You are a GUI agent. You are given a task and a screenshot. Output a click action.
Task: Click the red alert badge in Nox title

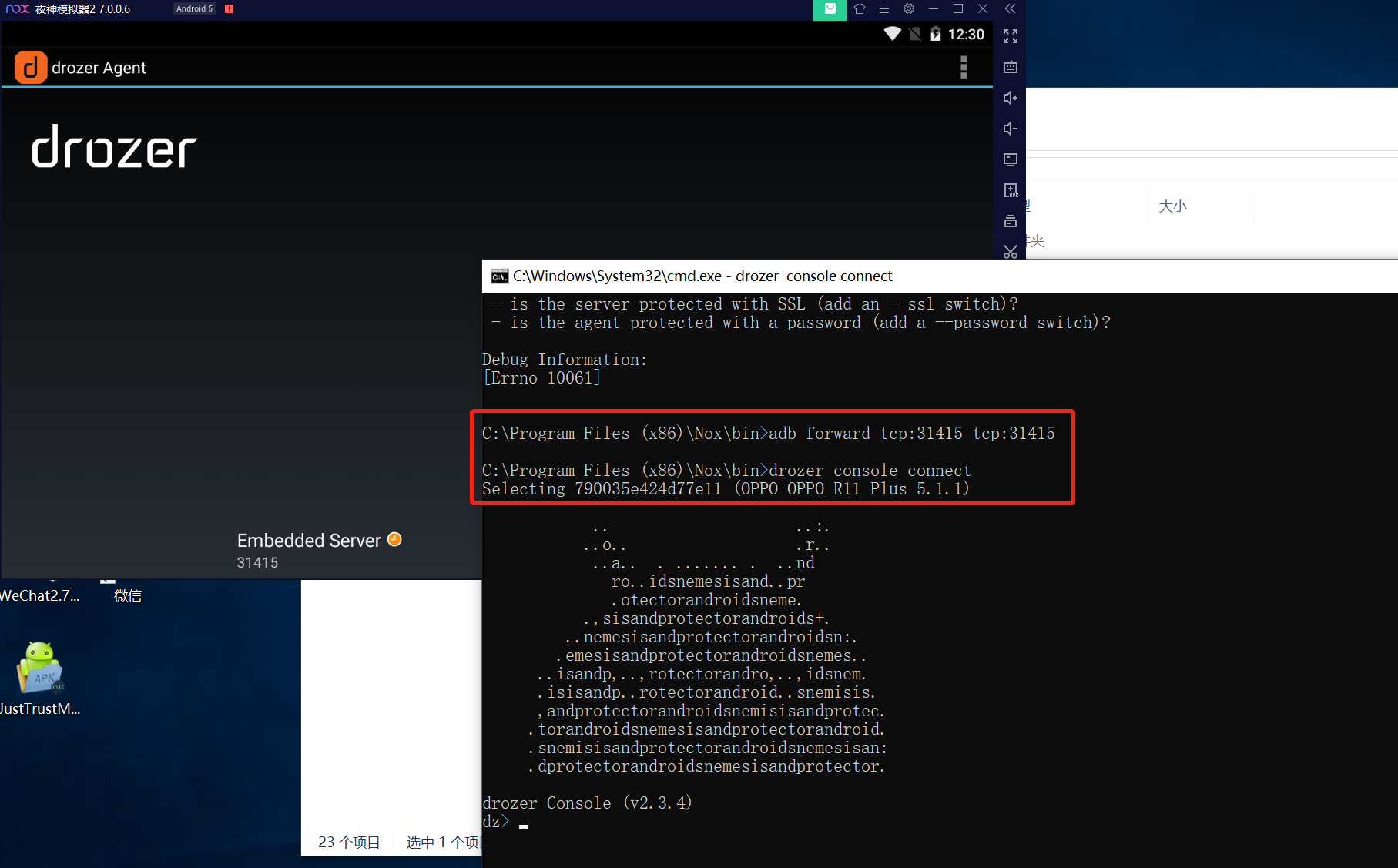[229, 9]
